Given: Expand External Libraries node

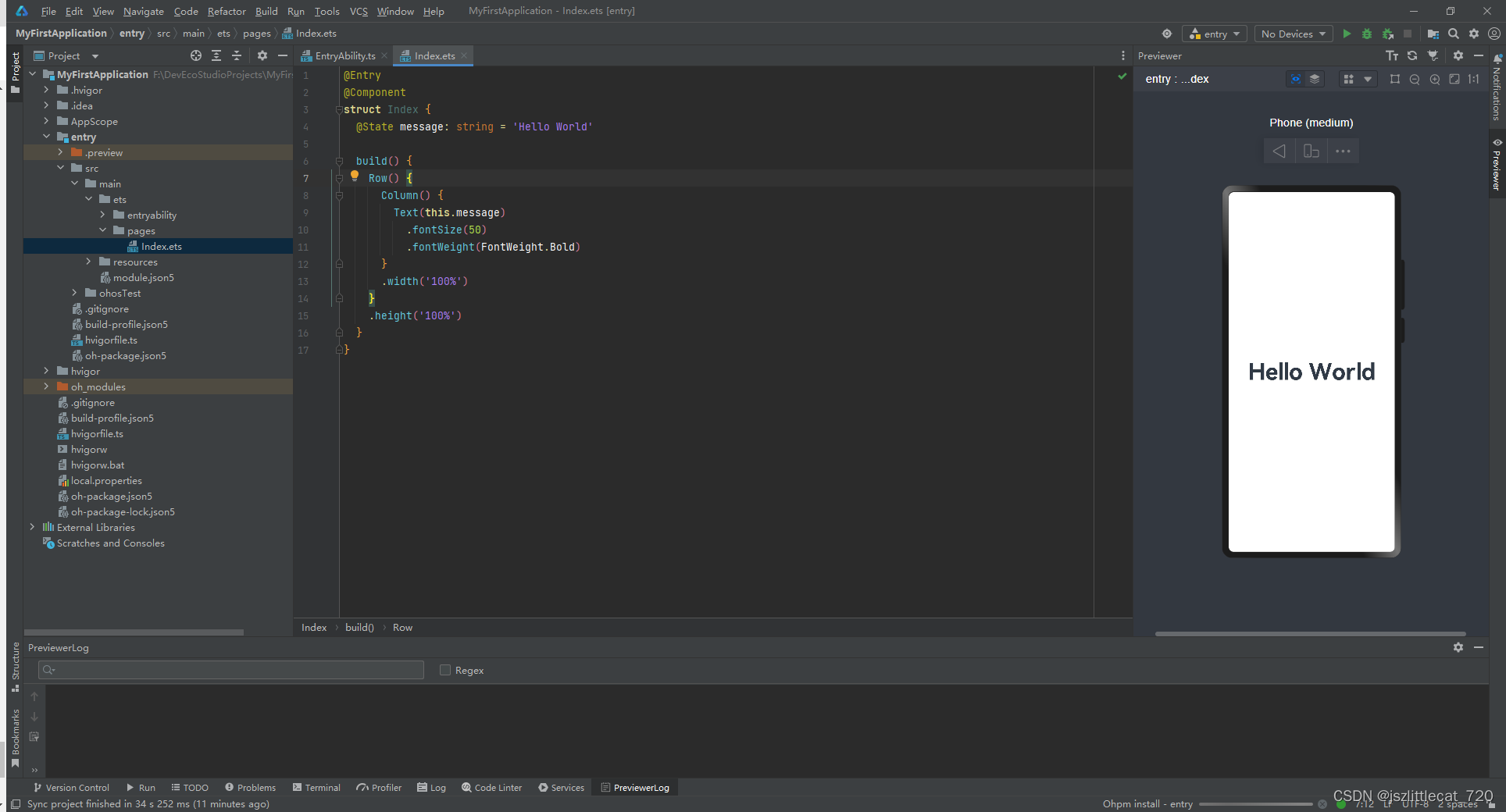Looking at the screenshot, I should (x=33, y=527).
